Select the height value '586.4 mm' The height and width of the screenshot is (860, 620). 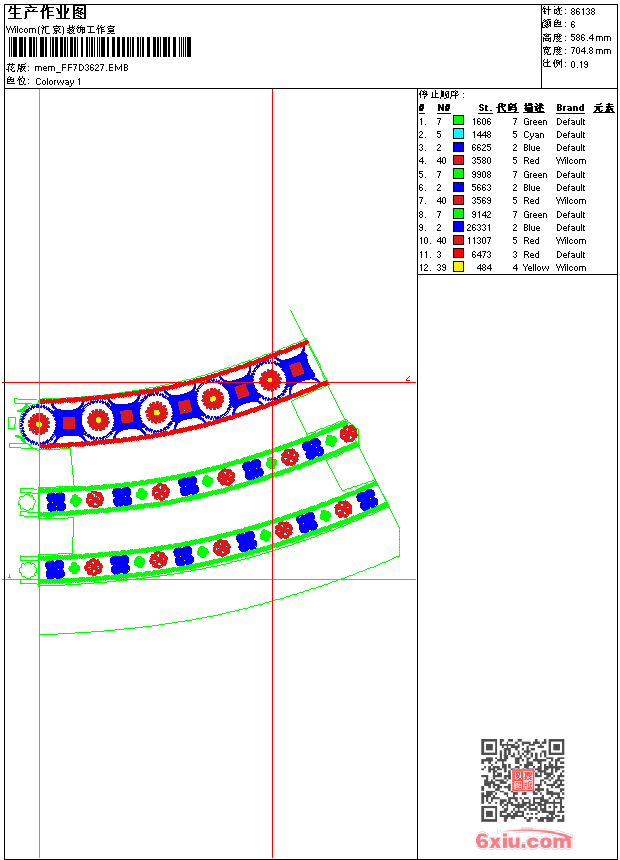590,38
